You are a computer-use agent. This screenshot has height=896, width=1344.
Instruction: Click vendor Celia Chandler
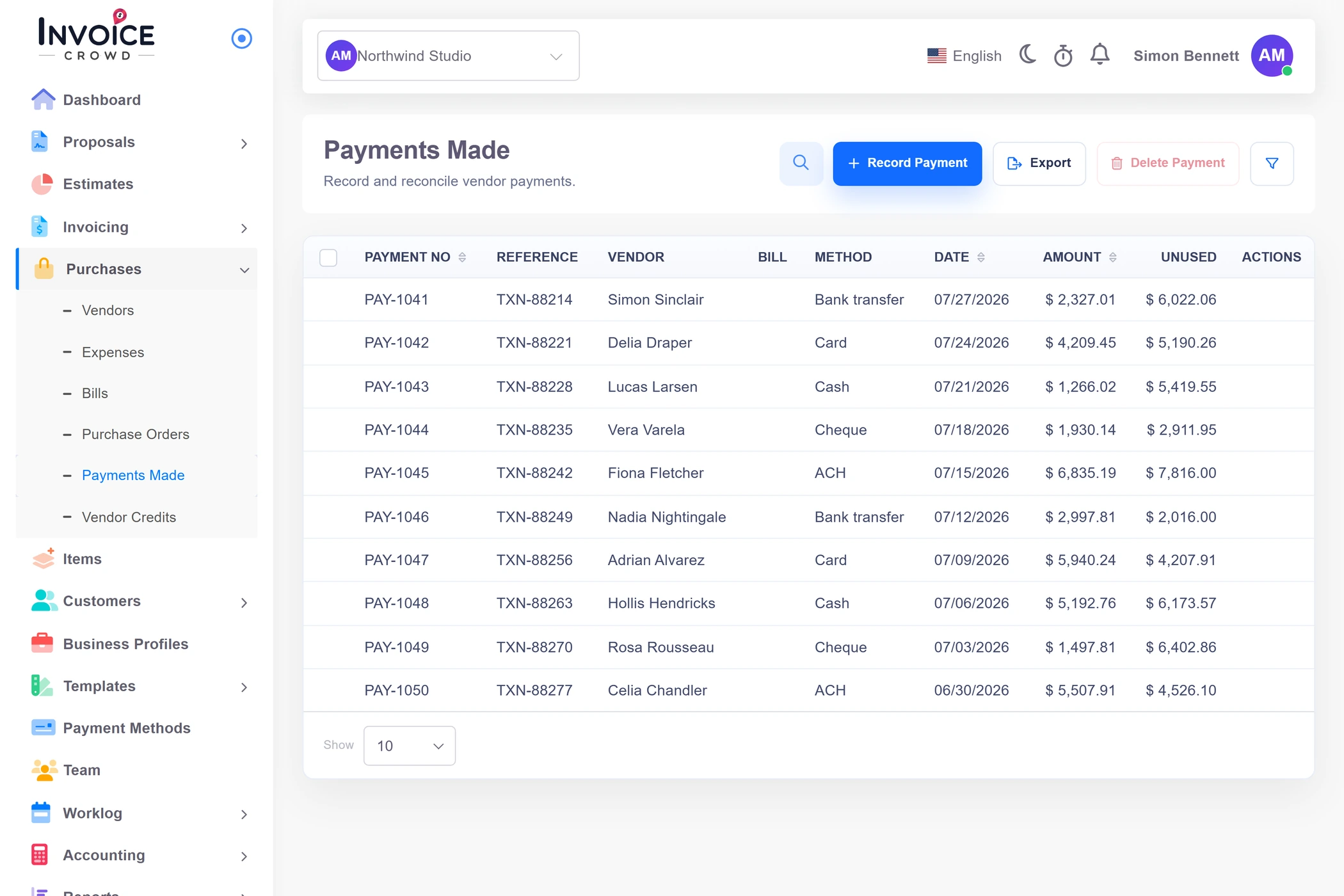657,690
